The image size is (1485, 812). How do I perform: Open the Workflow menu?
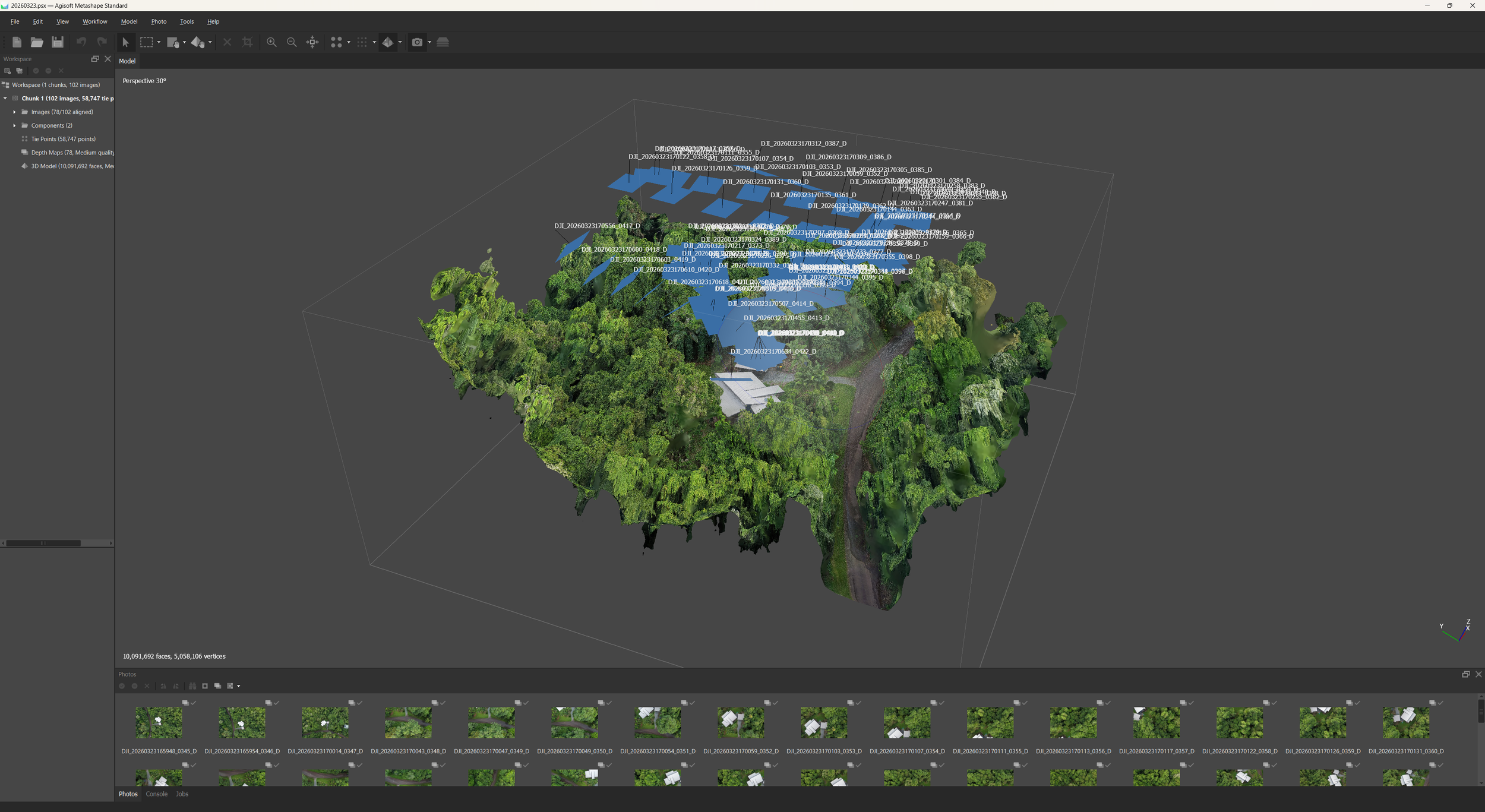tap(95, 21)
